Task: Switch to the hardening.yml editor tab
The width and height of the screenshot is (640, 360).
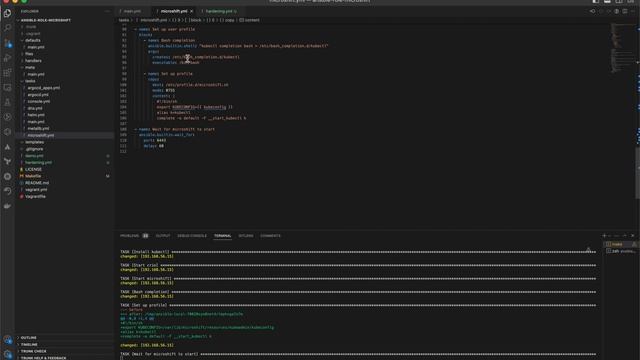Action: [221, 11]
